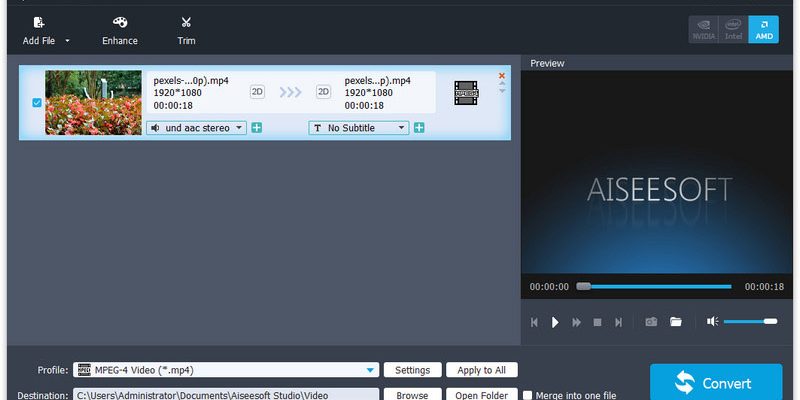Move file down with the arrow

(x=503, y=91)
